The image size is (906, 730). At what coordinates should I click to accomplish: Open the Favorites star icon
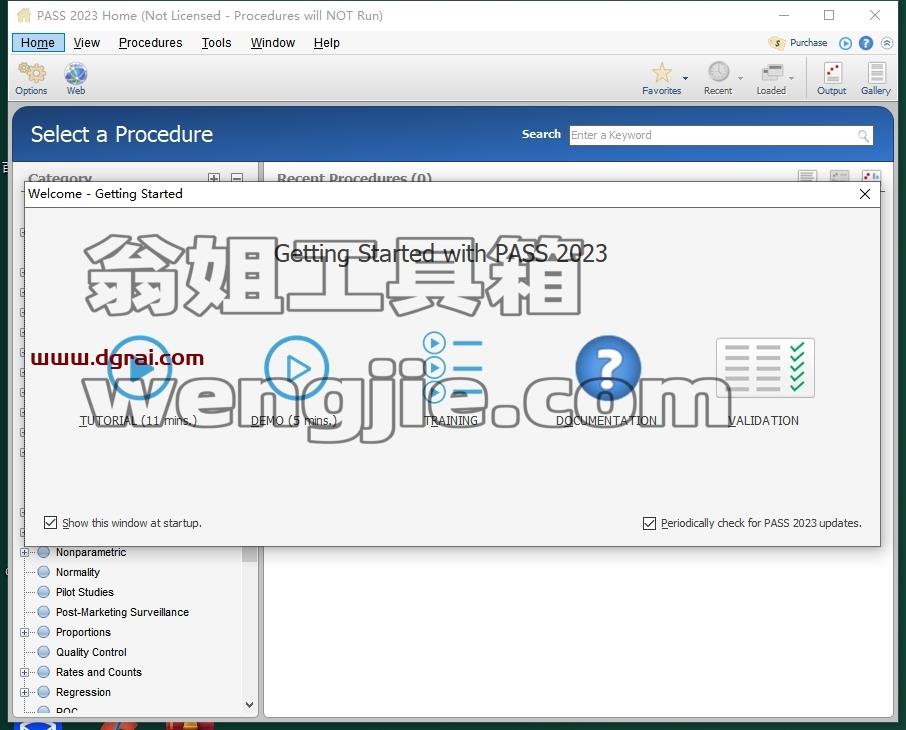(x=662, y=72)
